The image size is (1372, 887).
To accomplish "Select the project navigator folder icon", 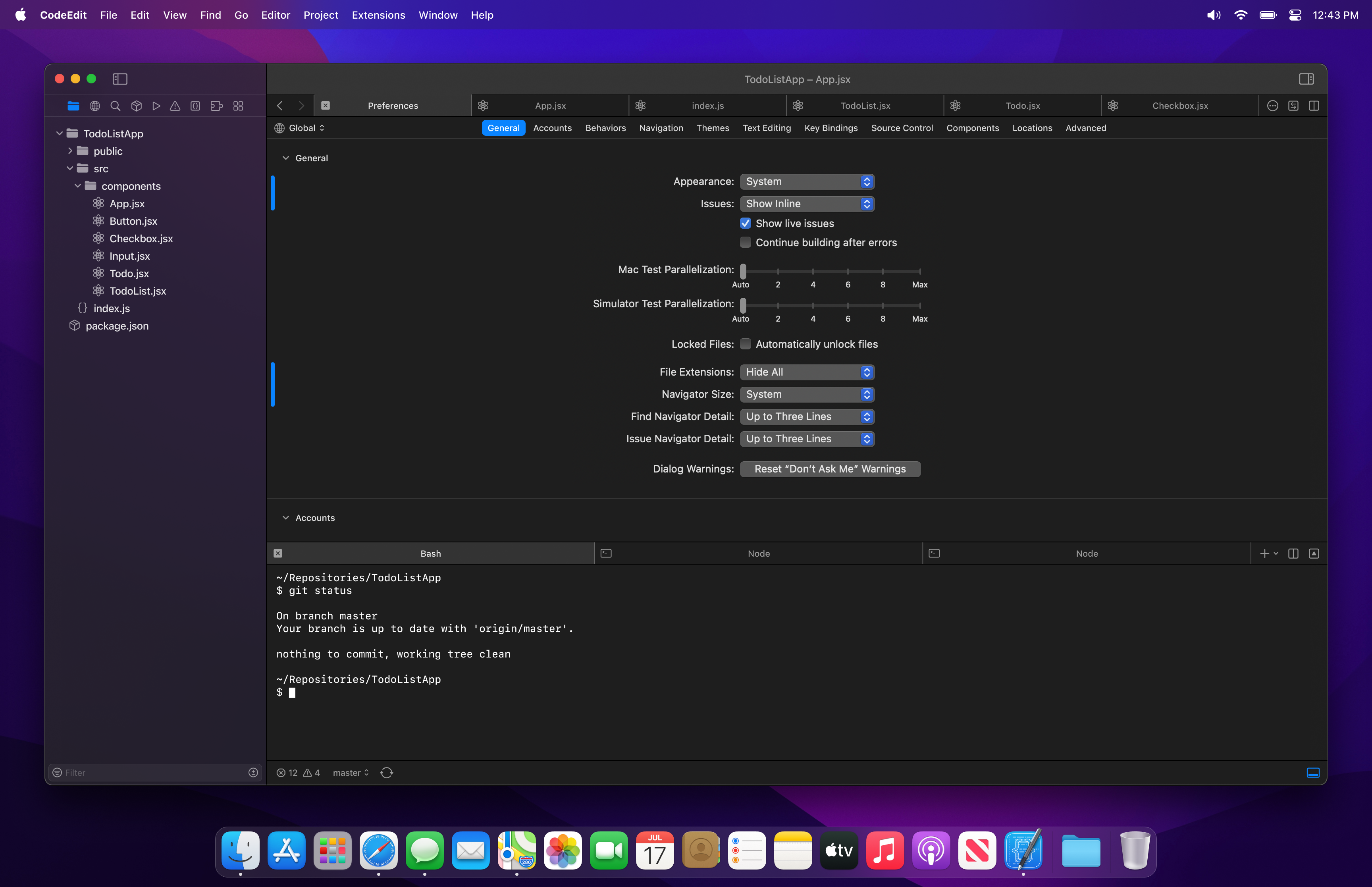I will (73, 106).
